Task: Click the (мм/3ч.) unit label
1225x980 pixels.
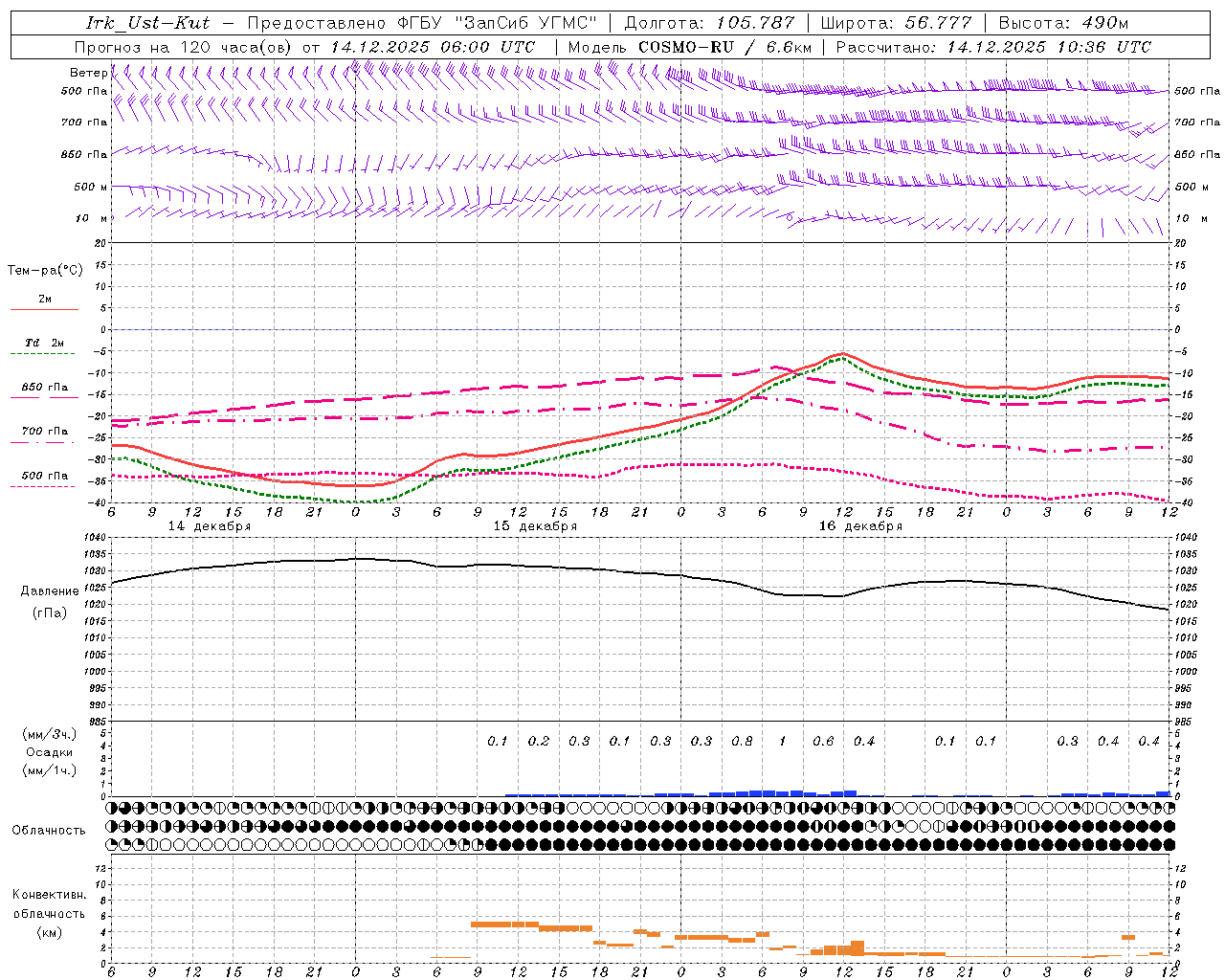Action: point(50,734)
